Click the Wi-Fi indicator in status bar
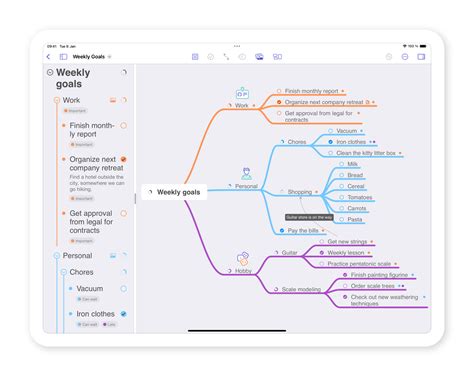This screenshot has height=376, width=474. 405,46
